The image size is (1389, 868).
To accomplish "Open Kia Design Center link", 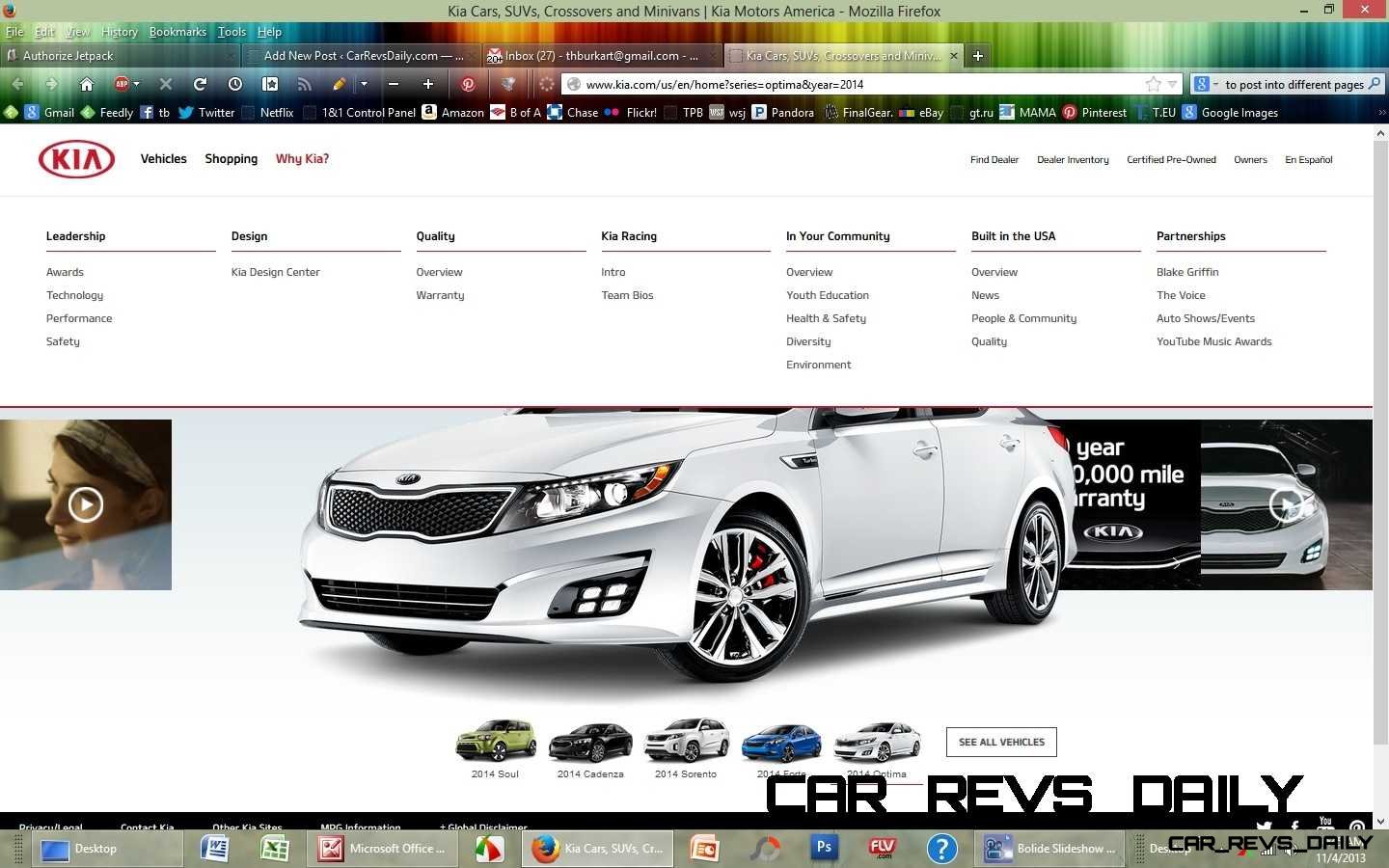I will (x=276, y=272).
